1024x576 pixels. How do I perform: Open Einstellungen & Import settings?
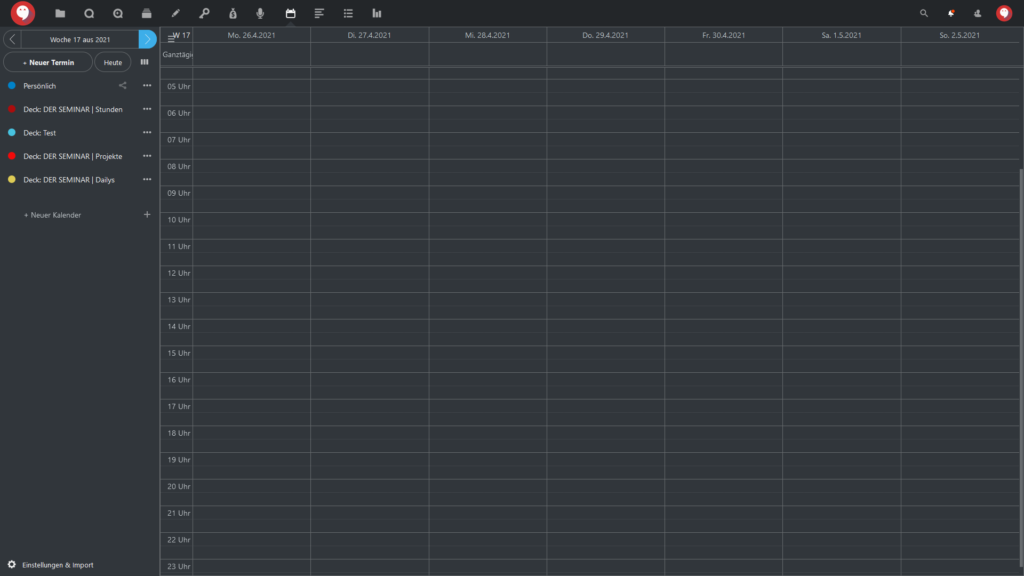pyautogui.click(x=51, y=565)
